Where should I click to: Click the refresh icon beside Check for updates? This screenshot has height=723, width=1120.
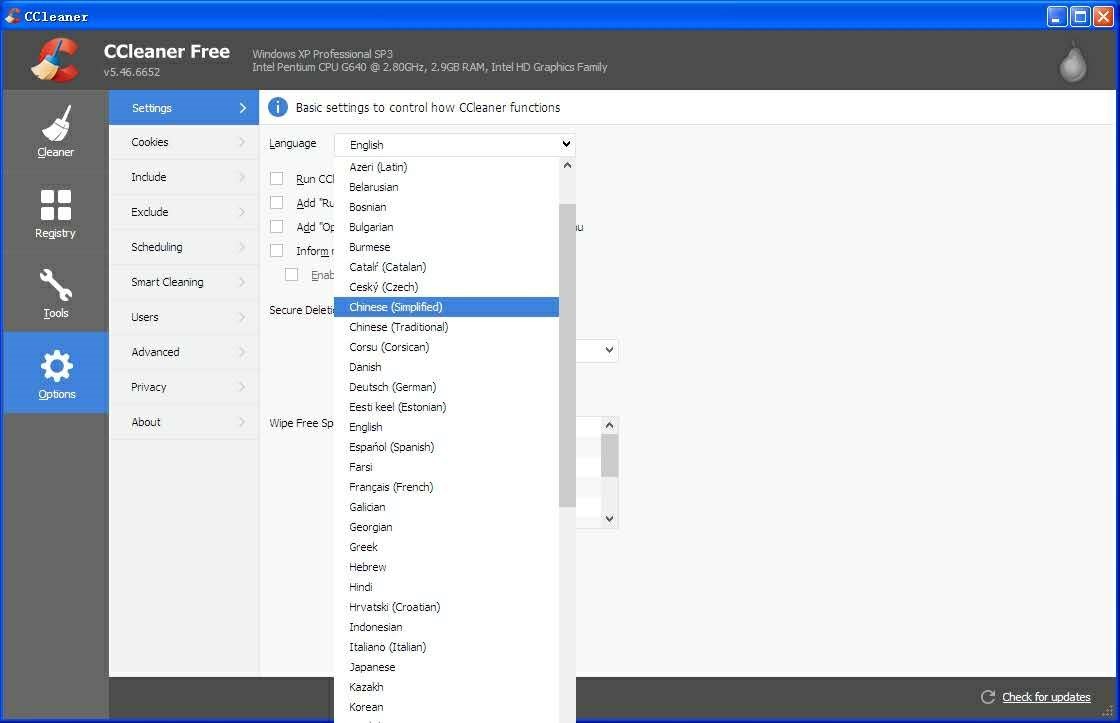[988, 697]
